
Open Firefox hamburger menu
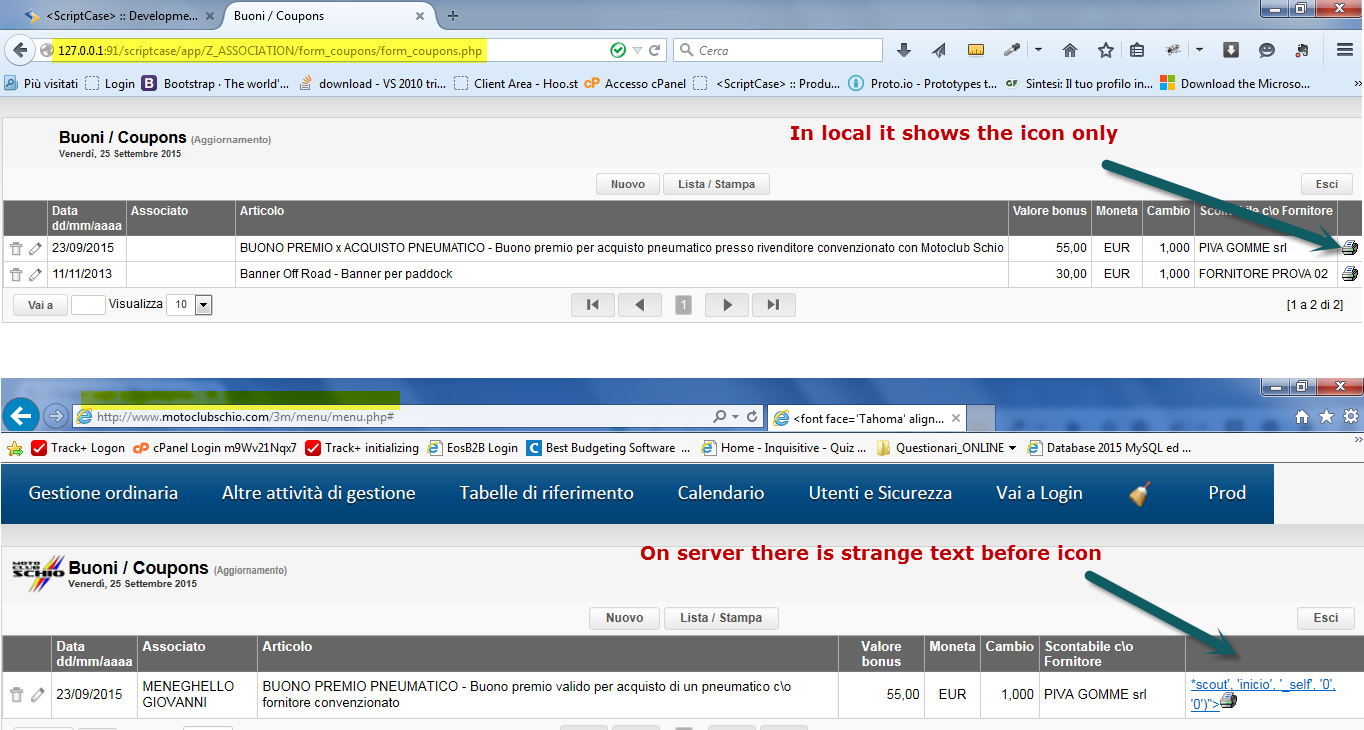coord(1344,50)
